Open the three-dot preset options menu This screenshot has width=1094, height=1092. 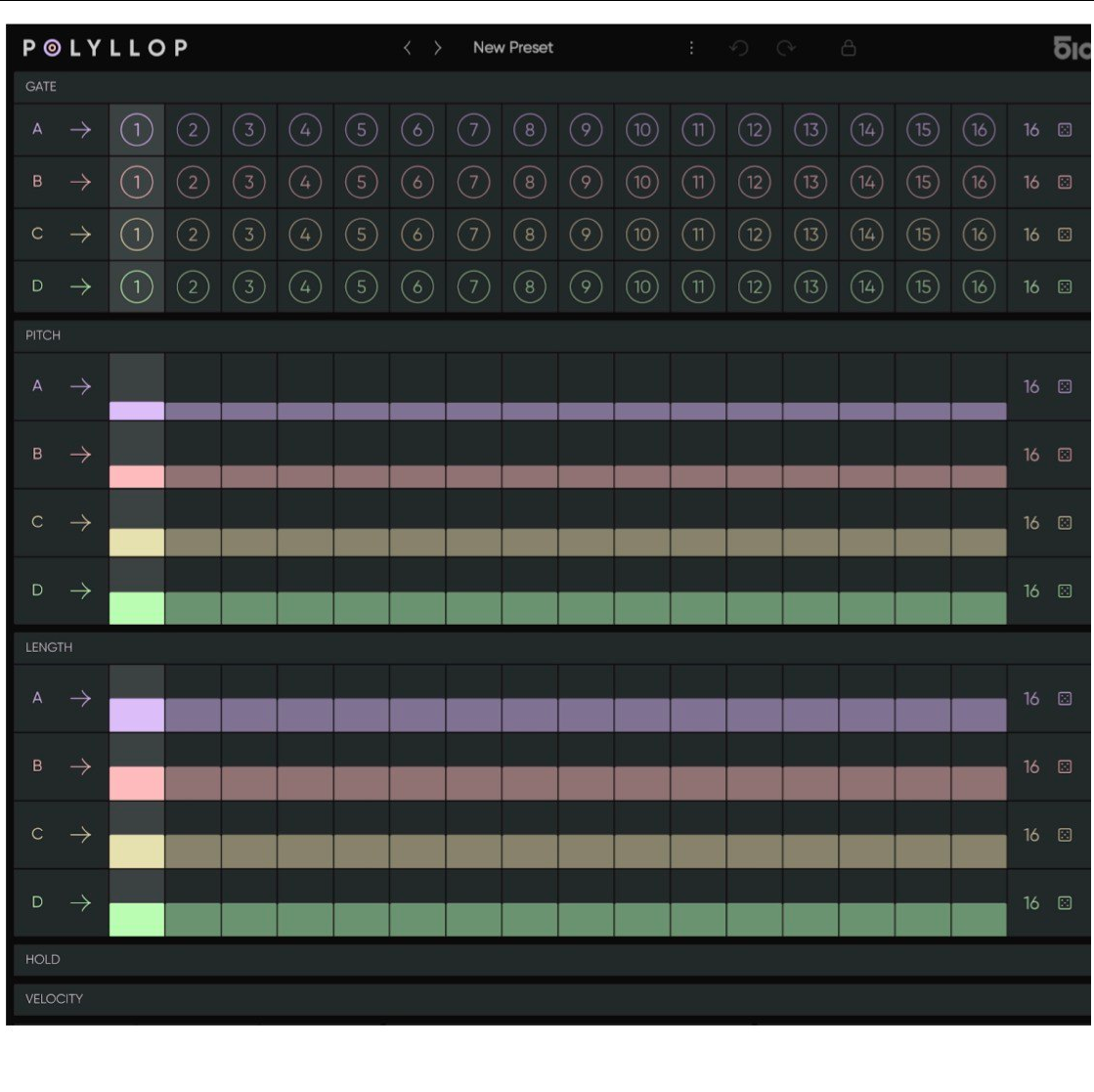click(691, 48)
